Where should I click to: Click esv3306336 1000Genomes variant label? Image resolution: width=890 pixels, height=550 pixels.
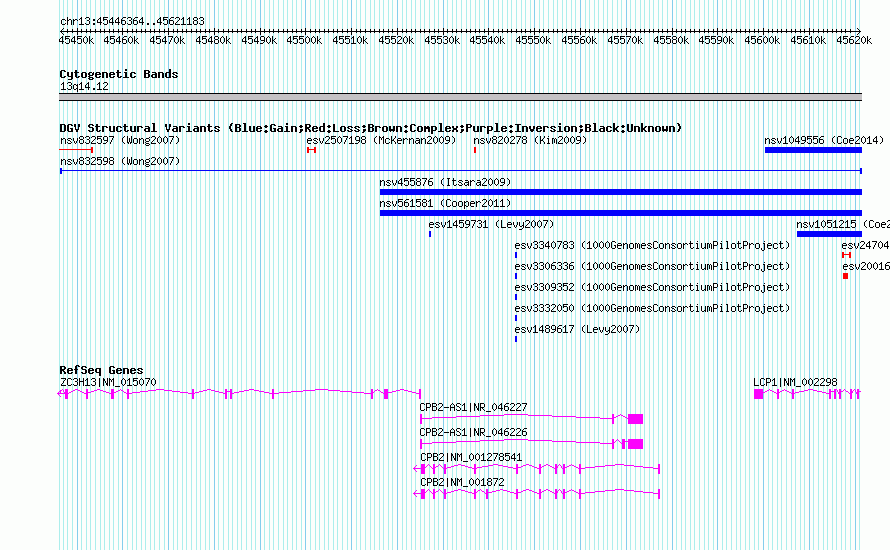click(652, 266)
